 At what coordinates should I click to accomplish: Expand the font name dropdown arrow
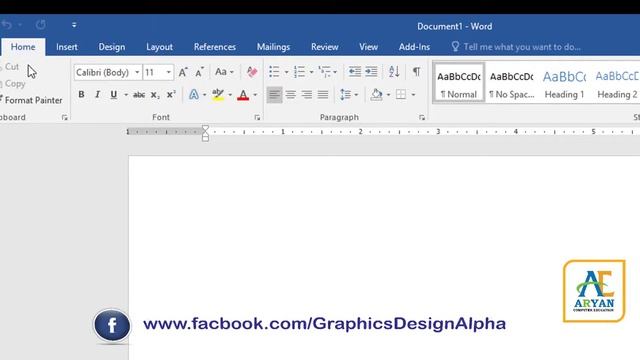[x=137, y=72]
